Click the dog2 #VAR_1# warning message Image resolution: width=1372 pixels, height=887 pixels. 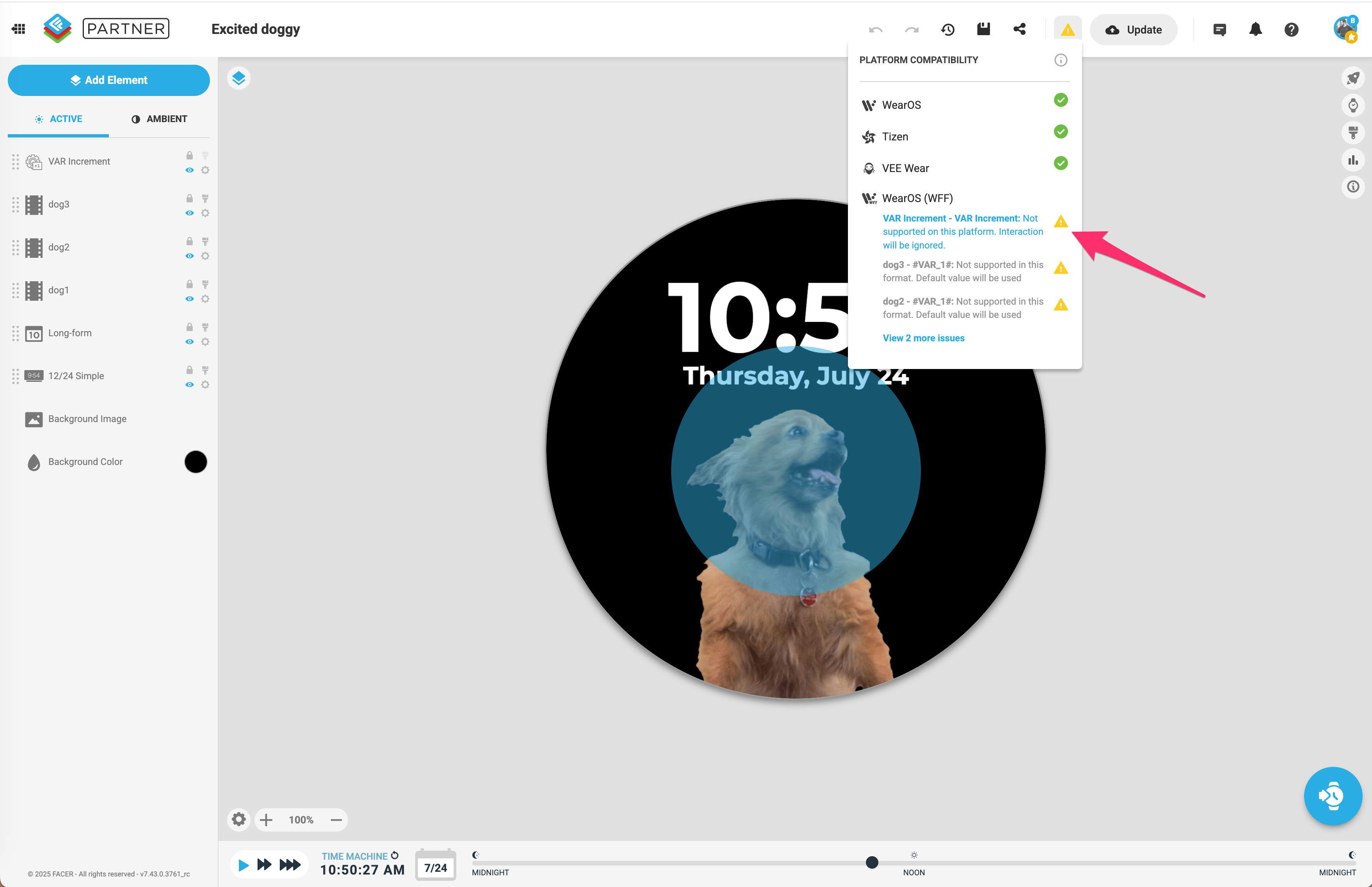click(x=963, y=308)
